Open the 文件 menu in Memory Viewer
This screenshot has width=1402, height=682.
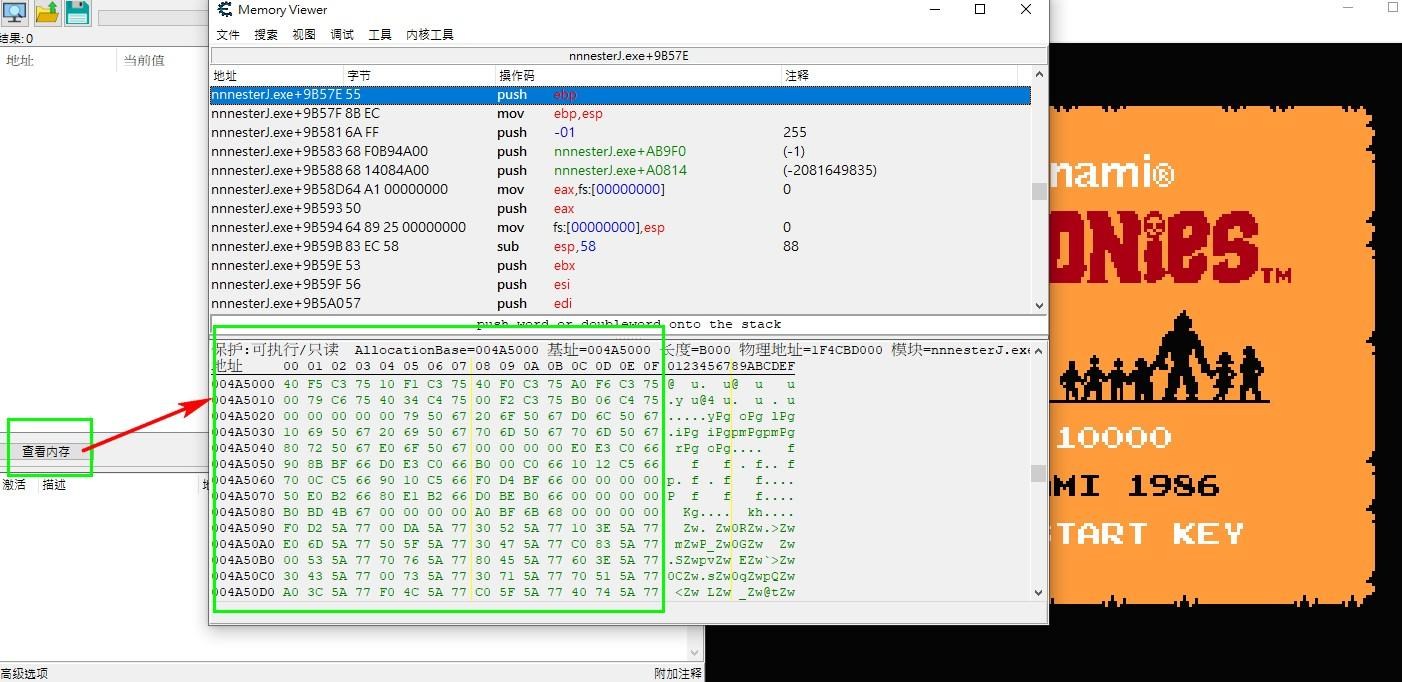click(228, 33)
